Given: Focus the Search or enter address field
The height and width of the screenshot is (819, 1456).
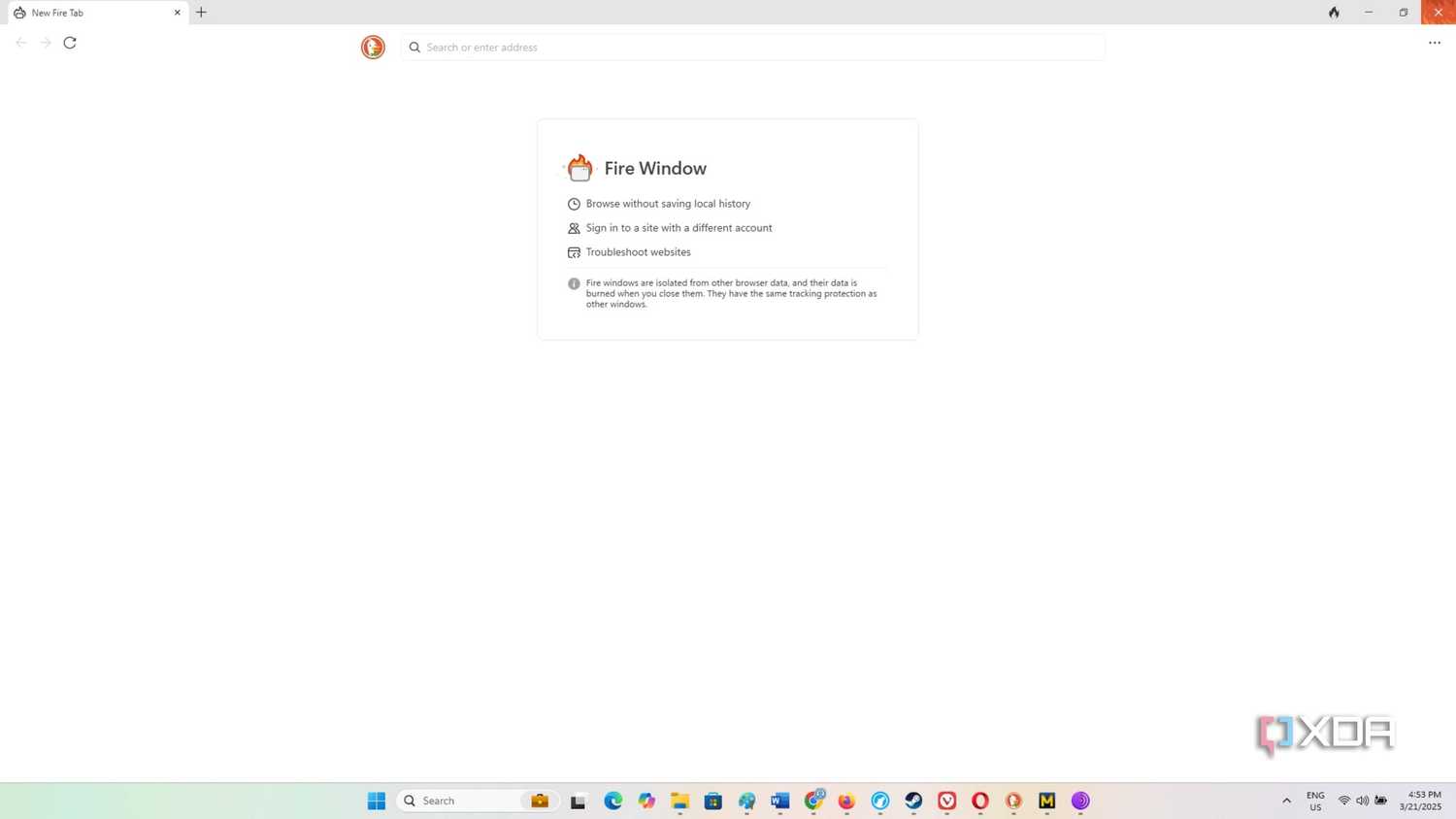Looking at the screenshot, I should tap(753, 47).
